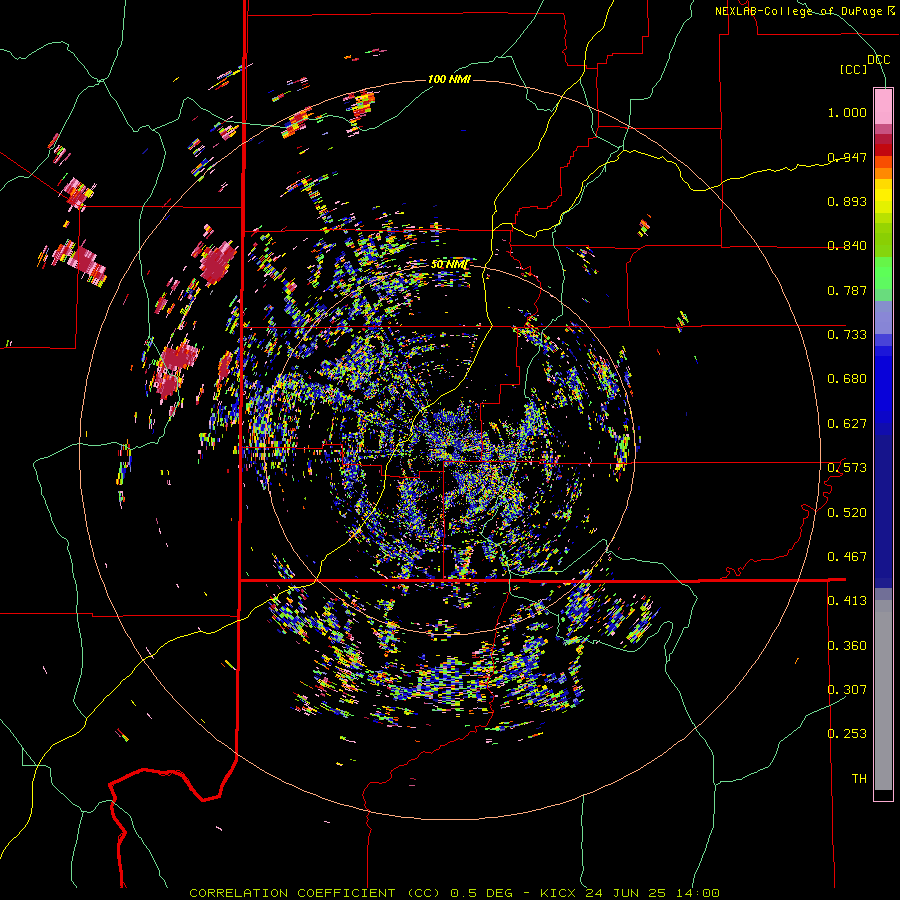
Task: Click the gray segment of the color bar
Action: pyautogui.click(x=883, y=695)
